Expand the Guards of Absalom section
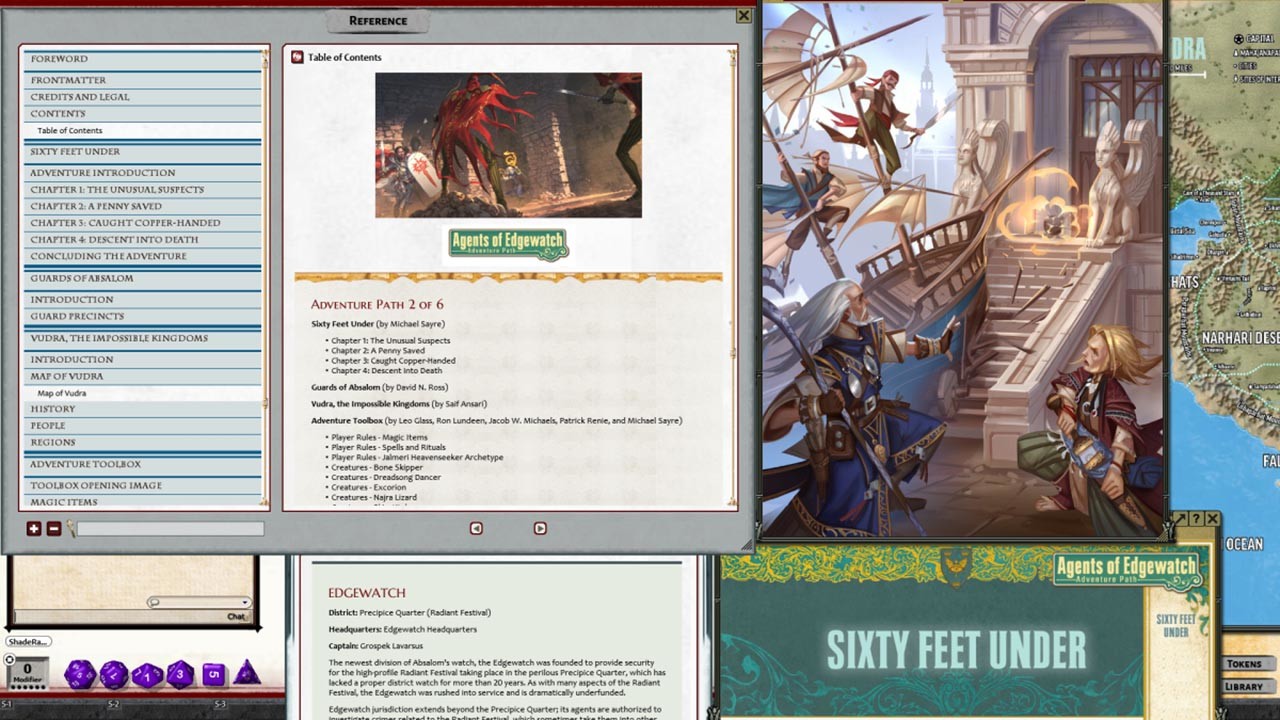This screenshot has width=1280, height=720. point(140,280)
